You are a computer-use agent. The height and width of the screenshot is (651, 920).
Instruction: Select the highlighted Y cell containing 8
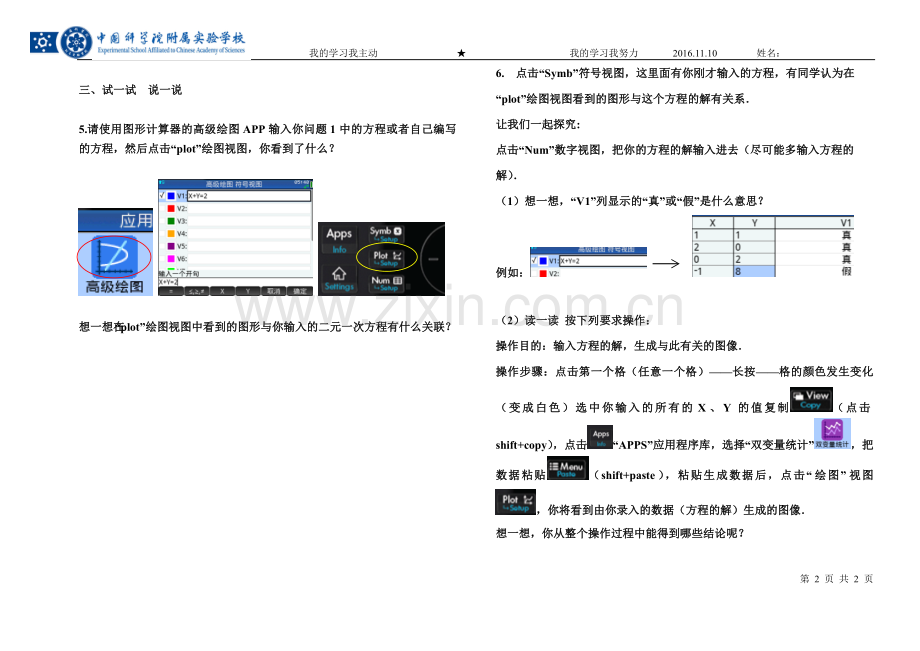click(754, 272)
